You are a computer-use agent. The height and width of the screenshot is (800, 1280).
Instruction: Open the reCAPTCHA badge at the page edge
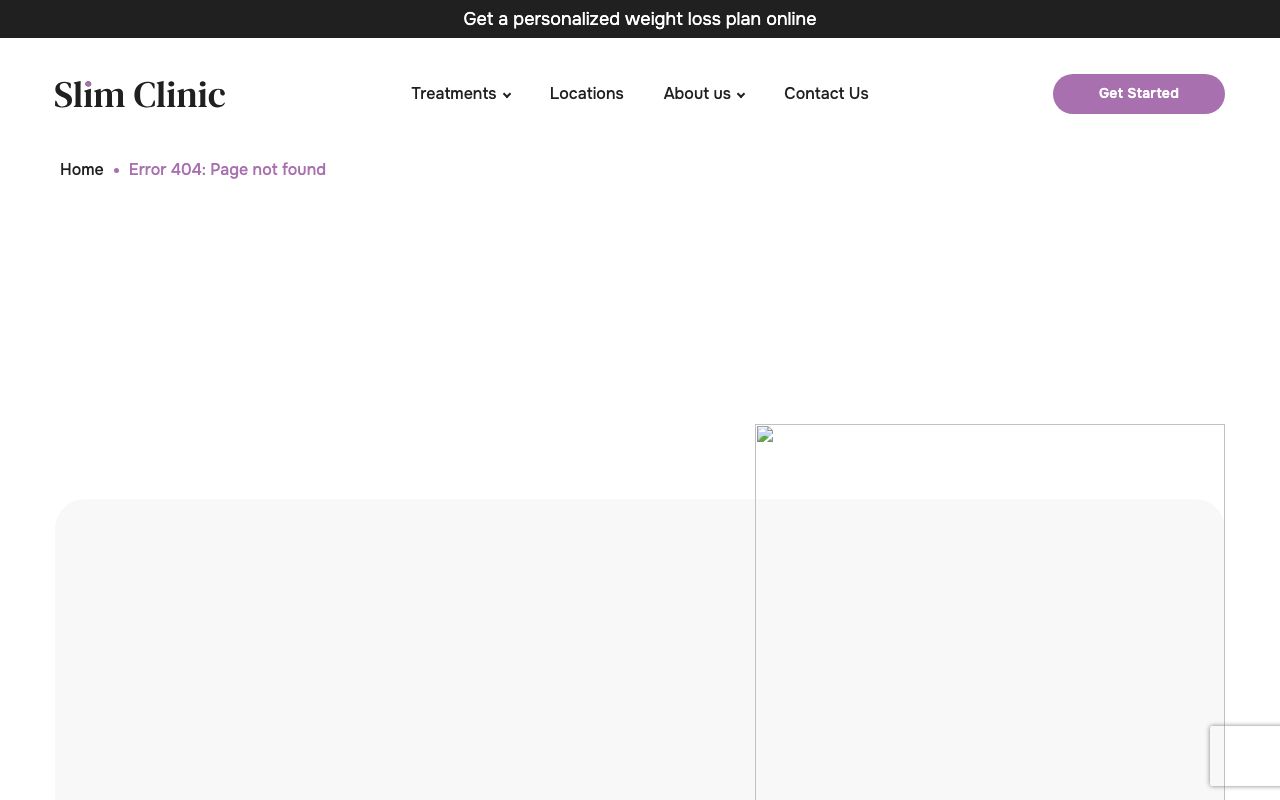1245,756
